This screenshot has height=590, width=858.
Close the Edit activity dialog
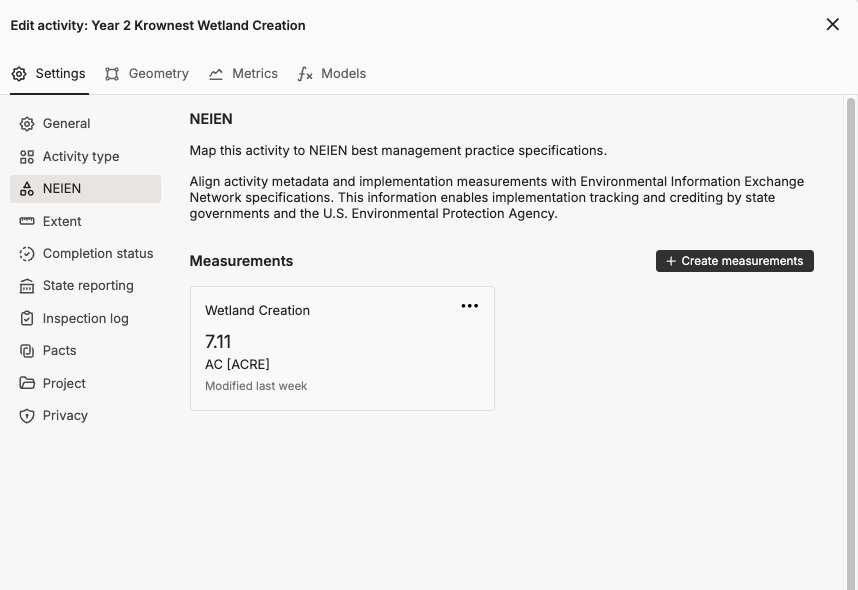coord(832,25)
